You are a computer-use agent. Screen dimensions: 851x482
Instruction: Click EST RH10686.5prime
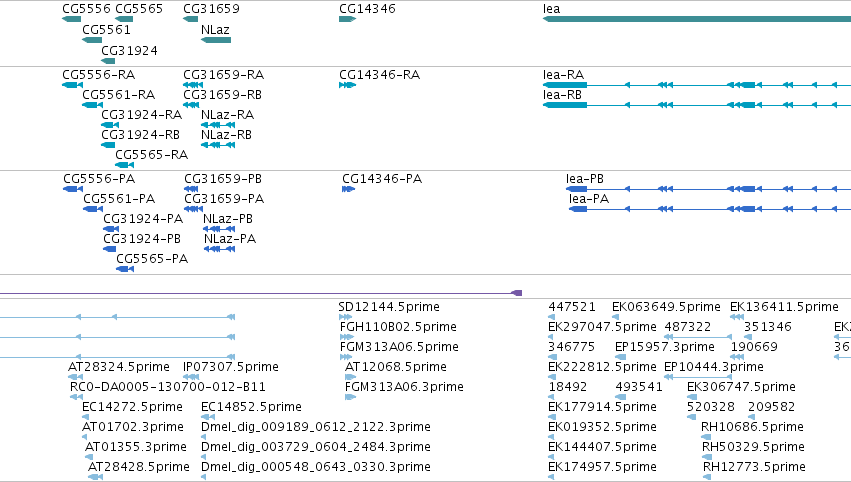click(752, 427)
